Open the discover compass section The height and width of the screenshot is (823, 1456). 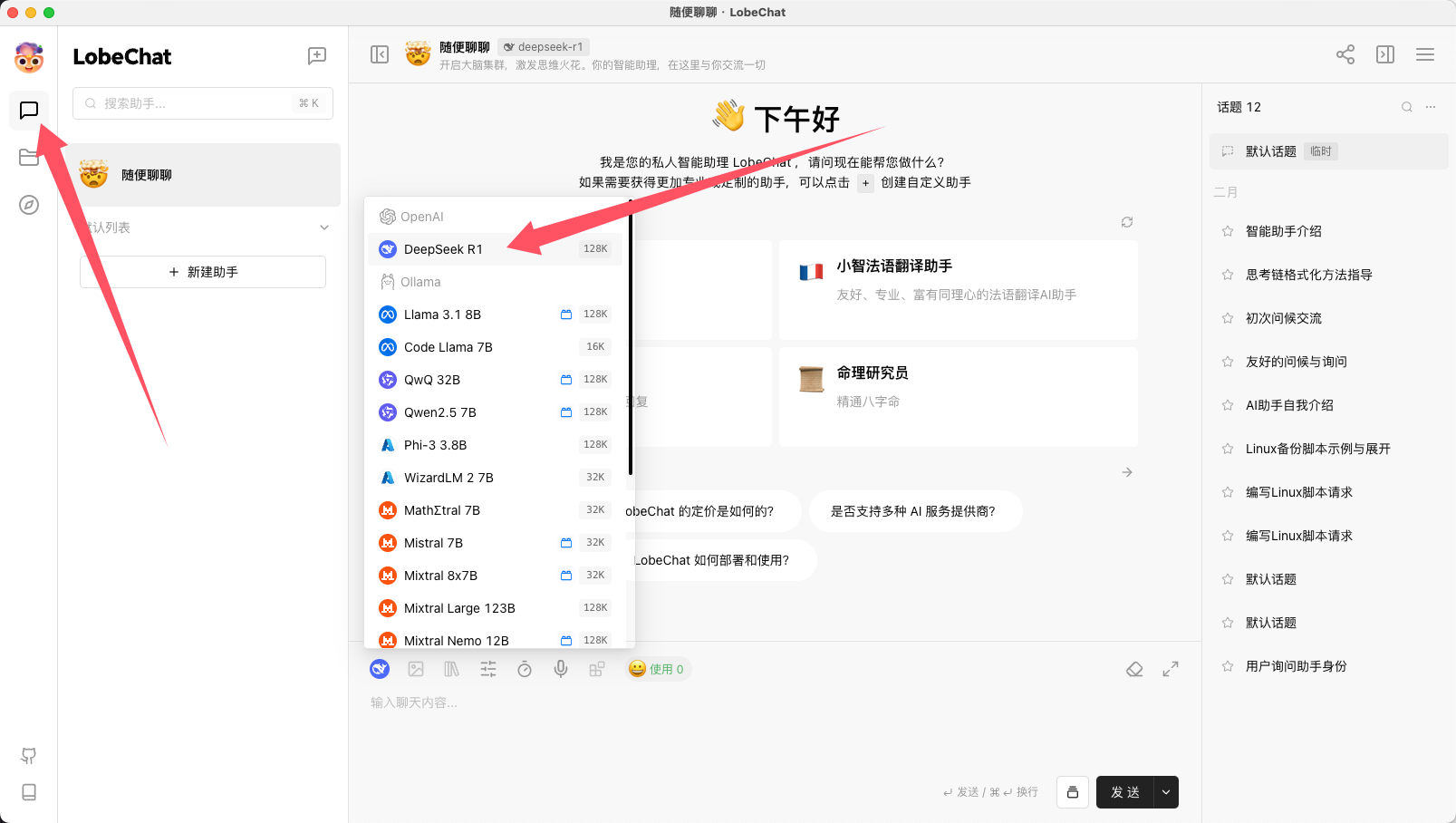click(29, 205)
